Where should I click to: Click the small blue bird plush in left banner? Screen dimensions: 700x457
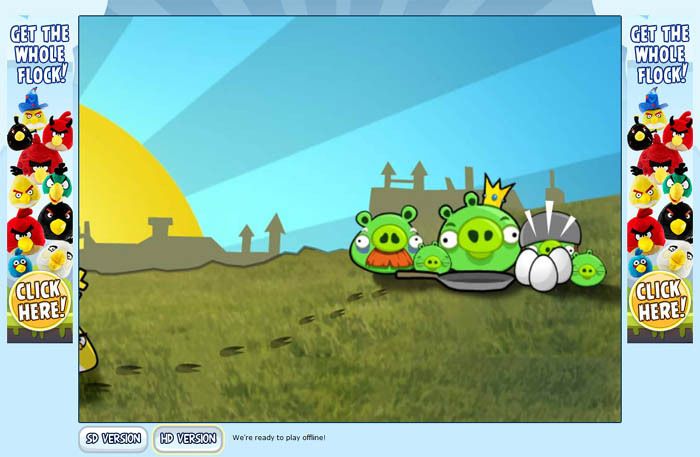coord(20,263)
